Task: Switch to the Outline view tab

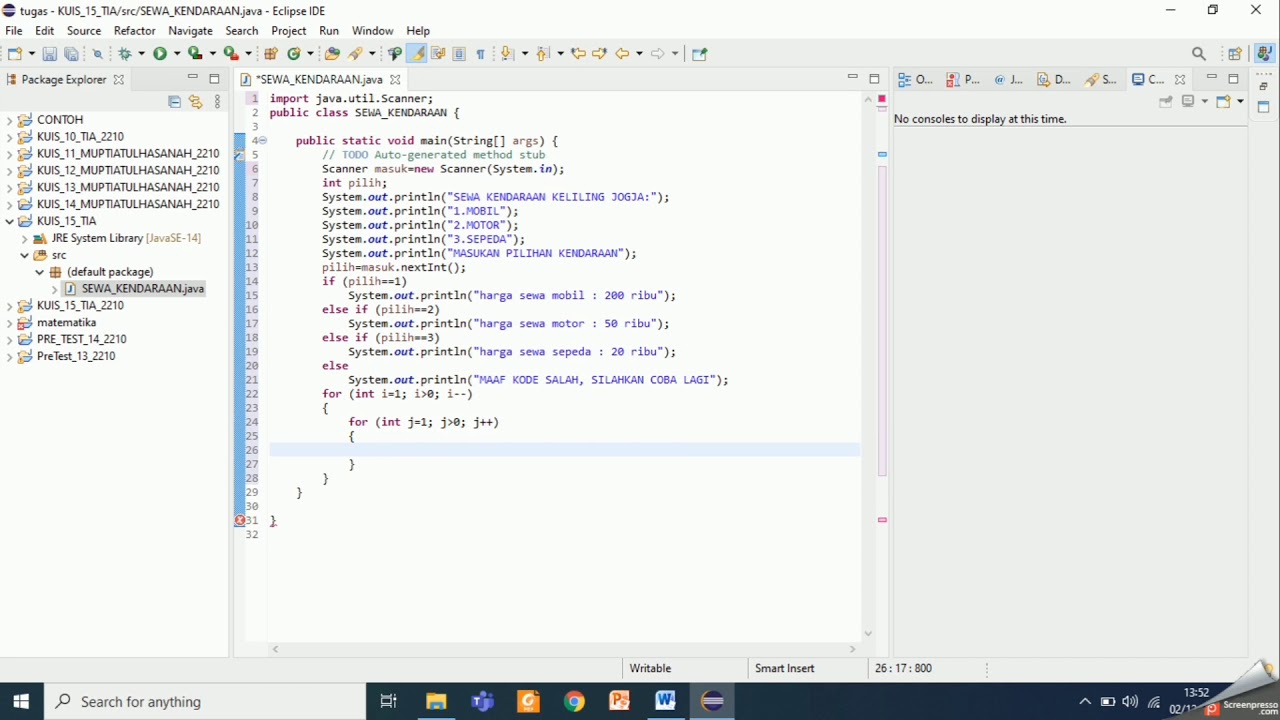Action: [916, 79]
